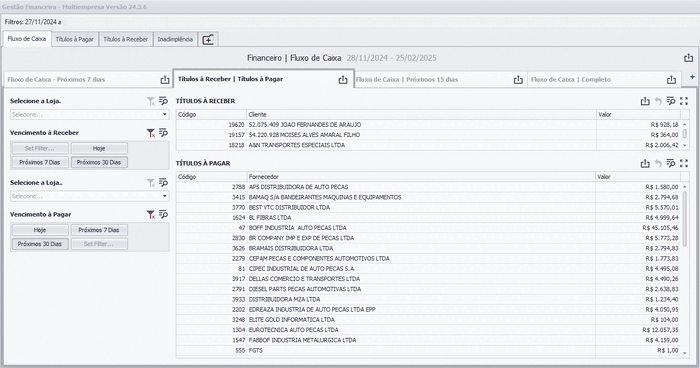
Task: Click Próximos 7 Dias under Vencimento à Pagar
Action: pos(99,230)
